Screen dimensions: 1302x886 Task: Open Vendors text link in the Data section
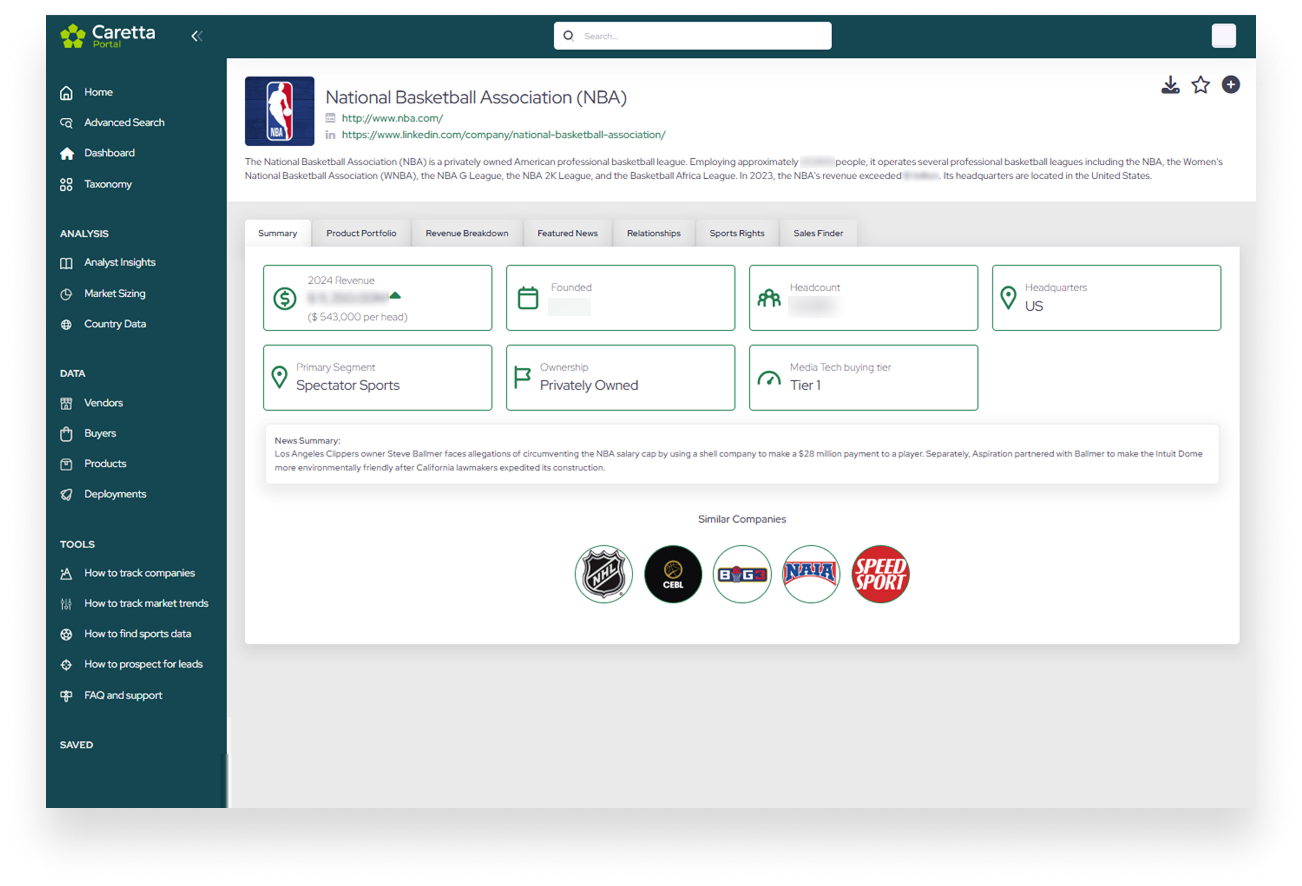tap(104, 403)
